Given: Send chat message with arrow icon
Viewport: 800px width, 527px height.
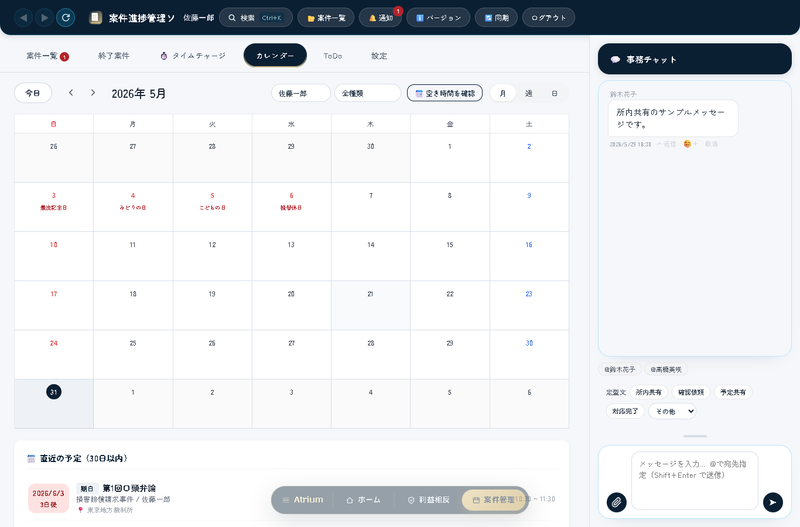Looking at the screenshot, I should pyautogui.click(x=772, y=502).
